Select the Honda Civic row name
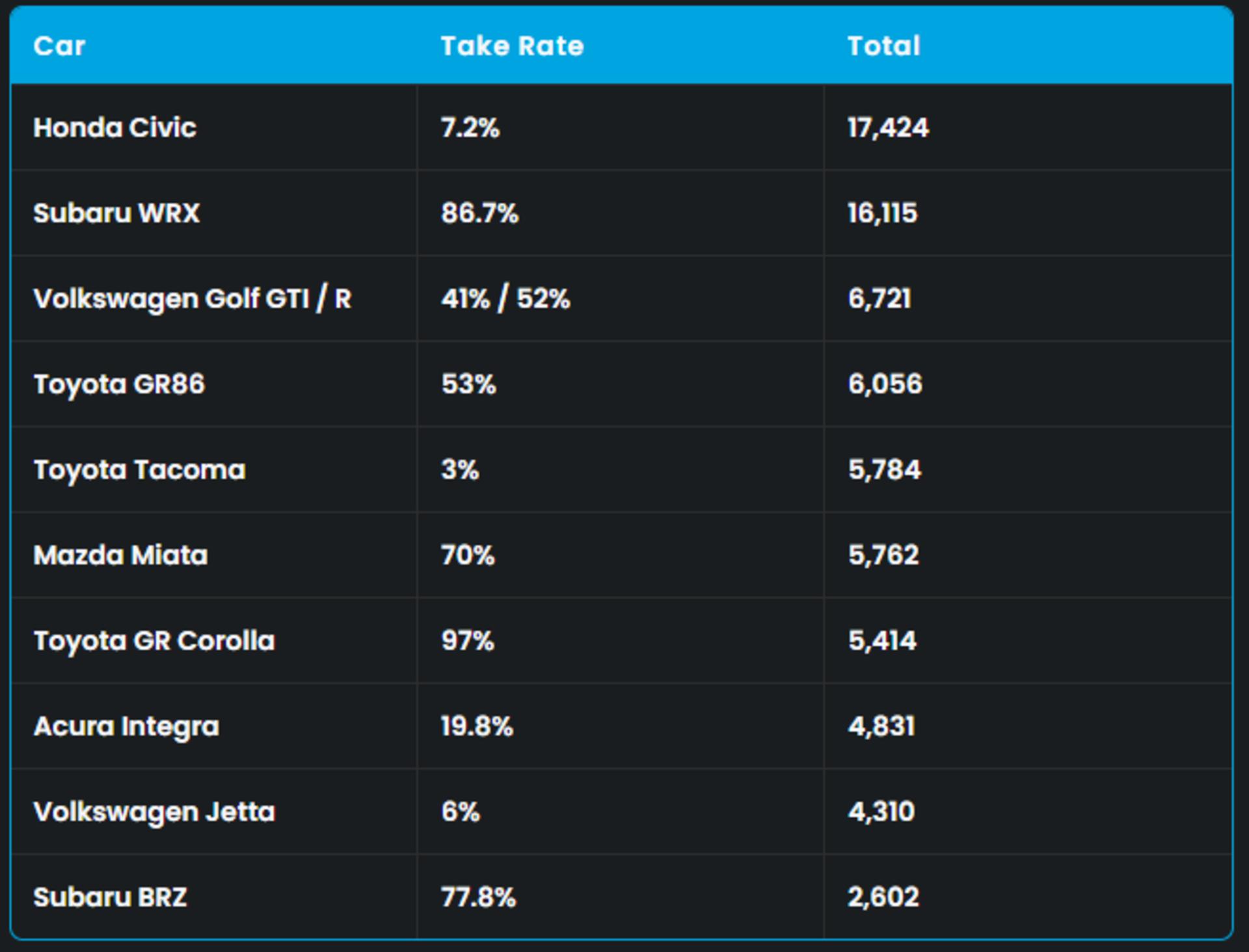This screenshot has width=1249, height=952. pyautogui.click(x=114, y=127)
